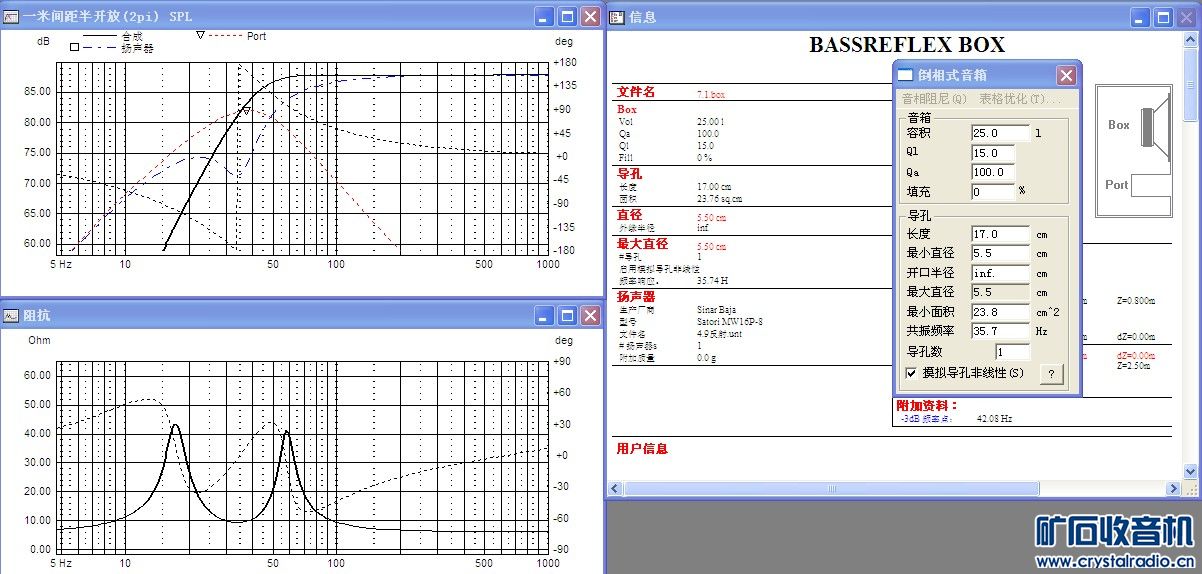Screen dimensions: 1202x574
Task: Click the 开口半径 input field
Action: (1000, 273)
